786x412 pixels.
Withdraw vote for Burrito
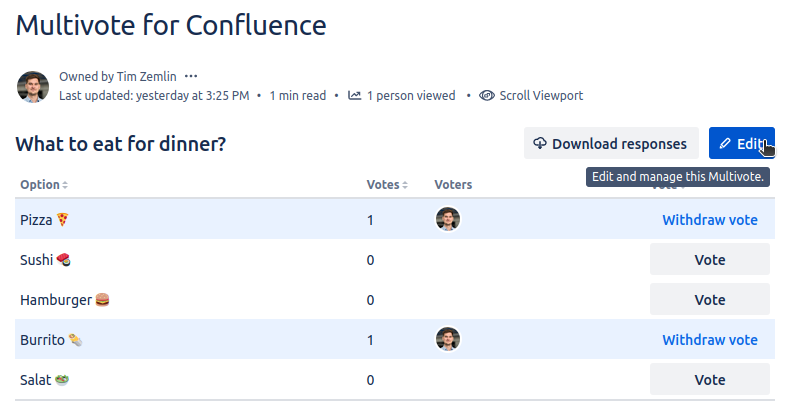pos(709,340)
